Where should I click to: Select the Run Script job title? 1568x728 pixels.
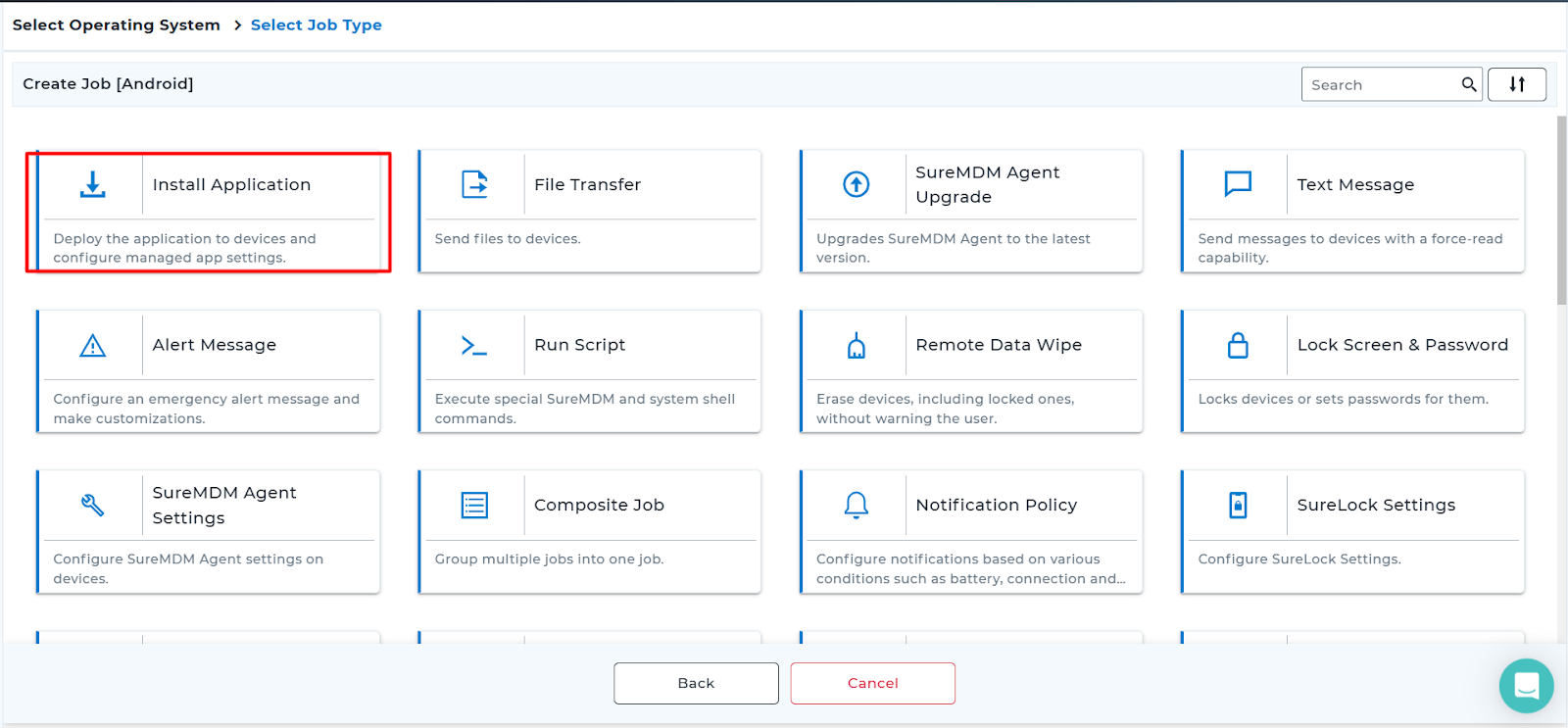(579, 345)
